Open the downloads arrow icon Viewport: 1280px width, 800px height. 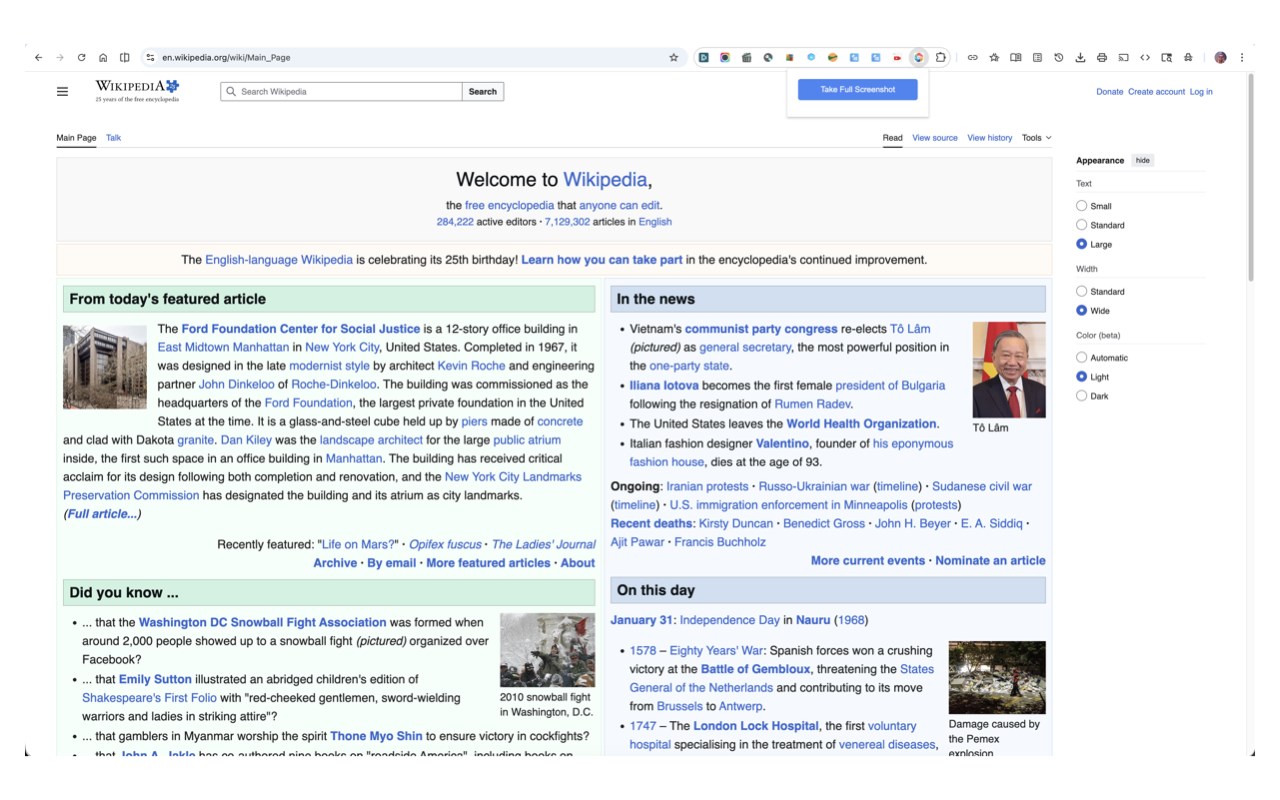coord(1080,58)
